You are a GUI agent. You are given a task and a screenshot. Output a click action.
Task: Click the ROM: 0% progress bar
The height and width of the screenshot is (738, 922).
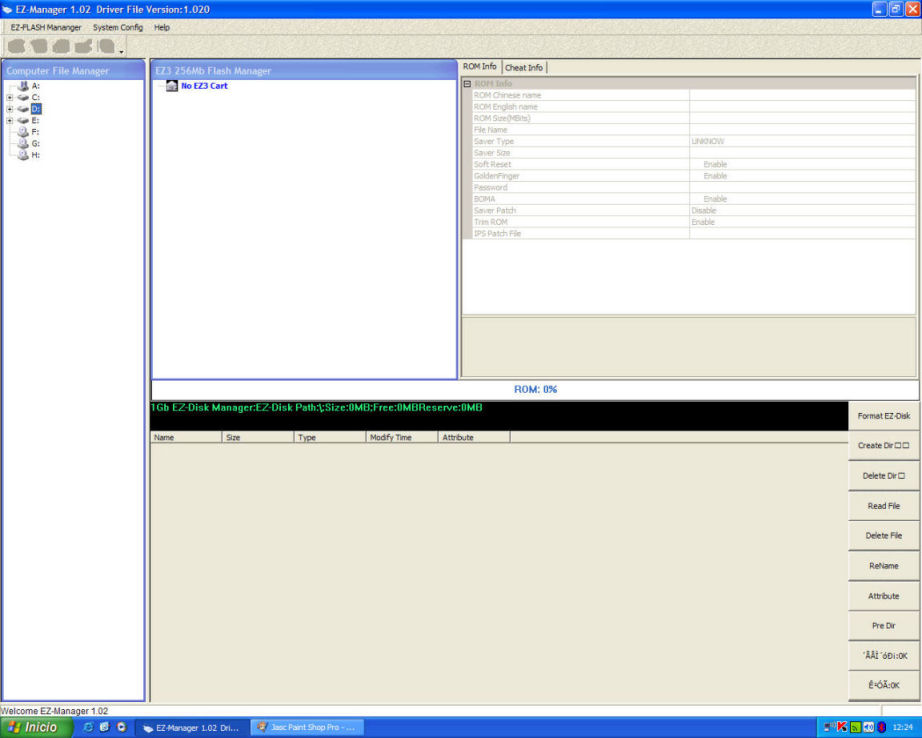coord(535,389)
